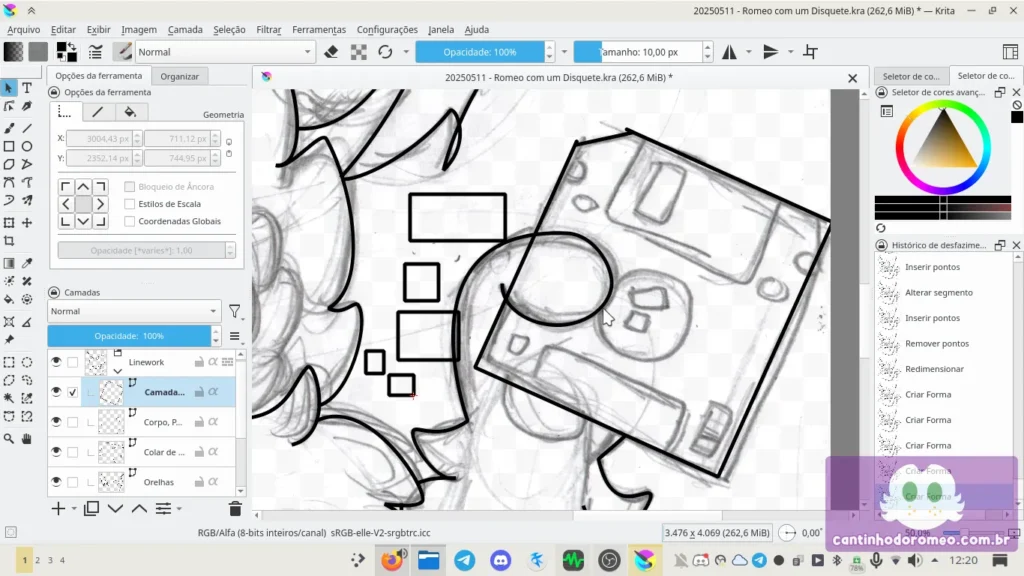Viewport: 1024px width, 576px height.
Task: Enable Bloqueio de Âncora checkbox
Action: point(129,187)
